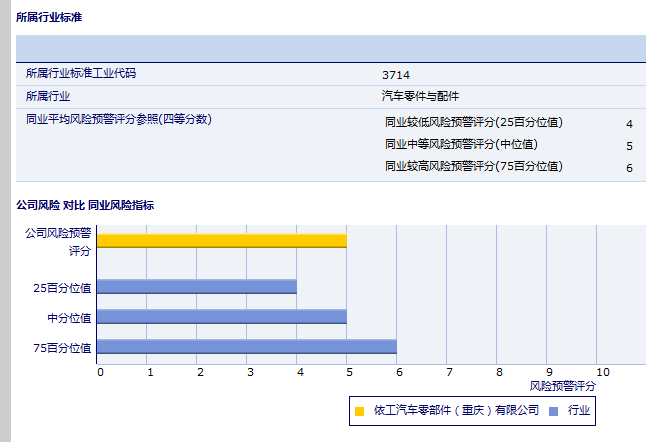
Task: Click the blue legend swatch for 行业
Action: click(553, 410)
